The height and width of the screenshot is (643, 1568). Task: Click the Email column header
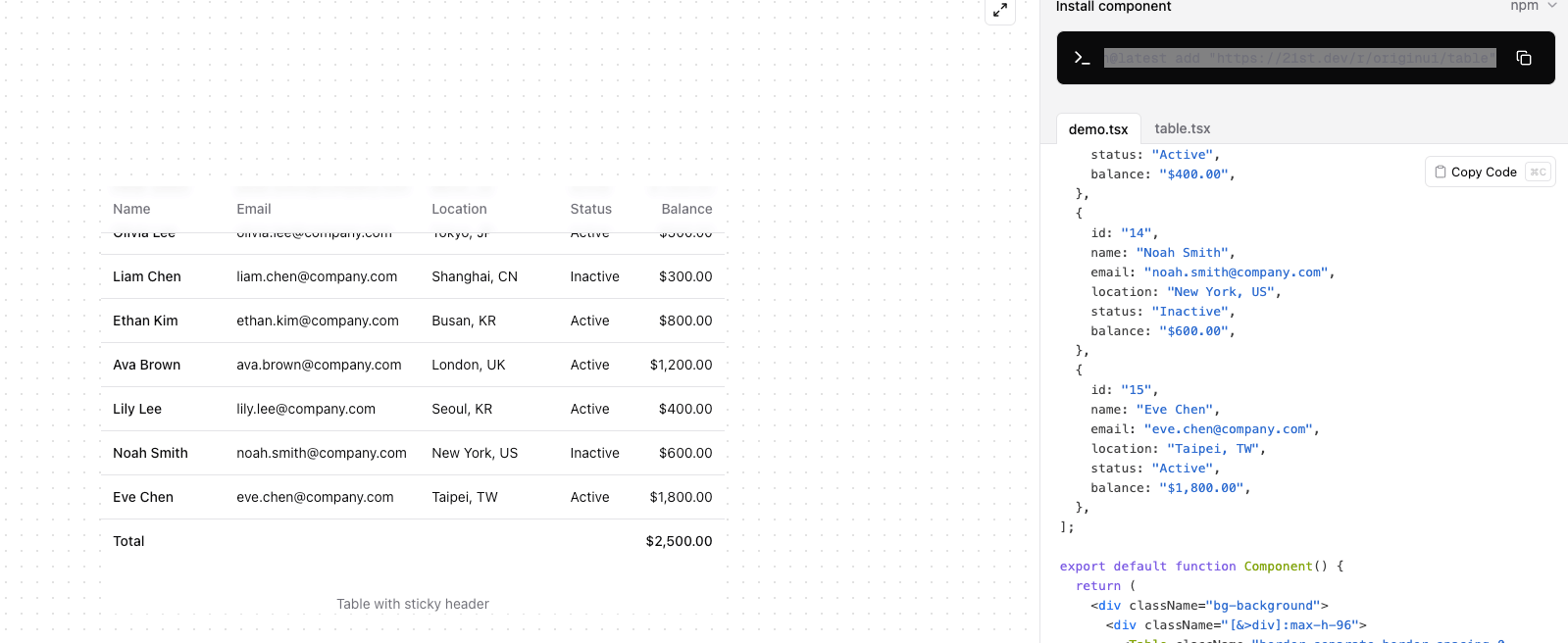(254, 209)
